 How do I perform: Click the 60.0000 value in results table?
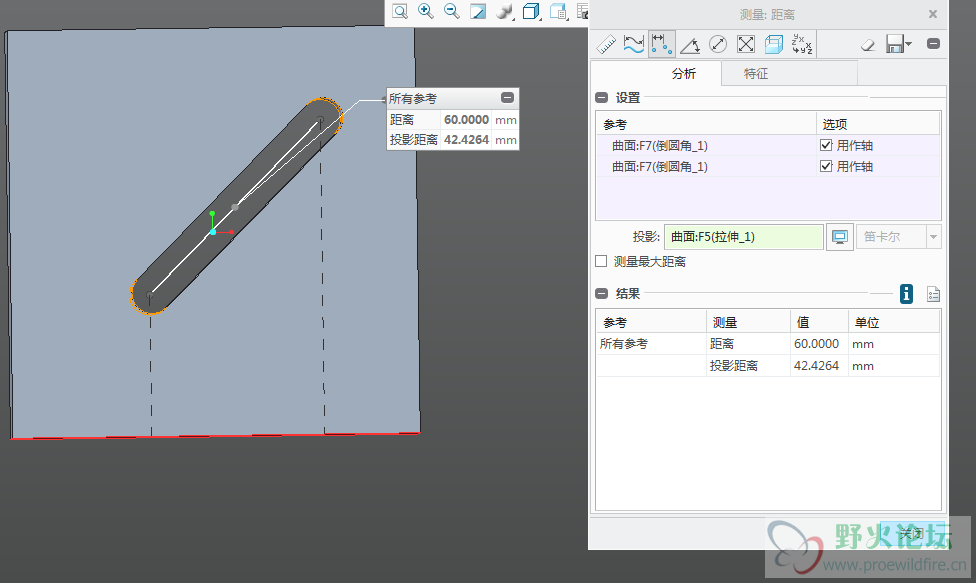pos(817,343)
